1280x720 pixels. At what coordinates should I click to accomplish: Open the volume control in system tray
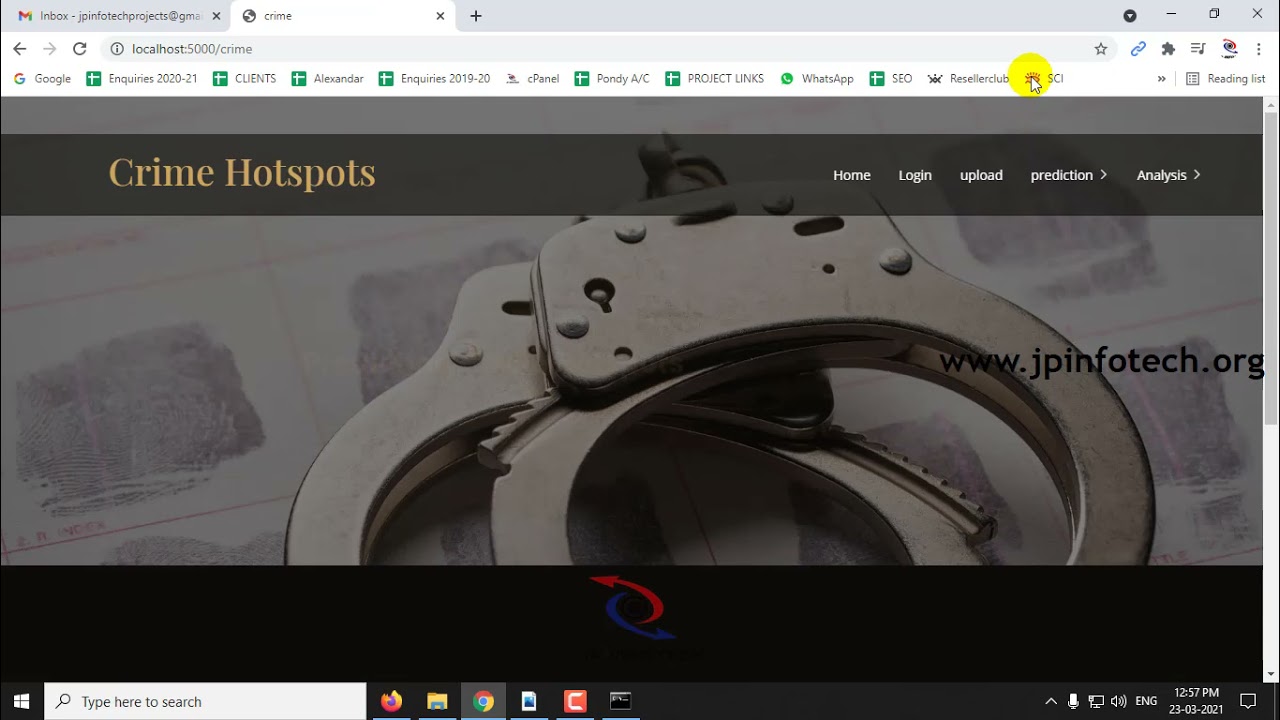click(1118, 701)
